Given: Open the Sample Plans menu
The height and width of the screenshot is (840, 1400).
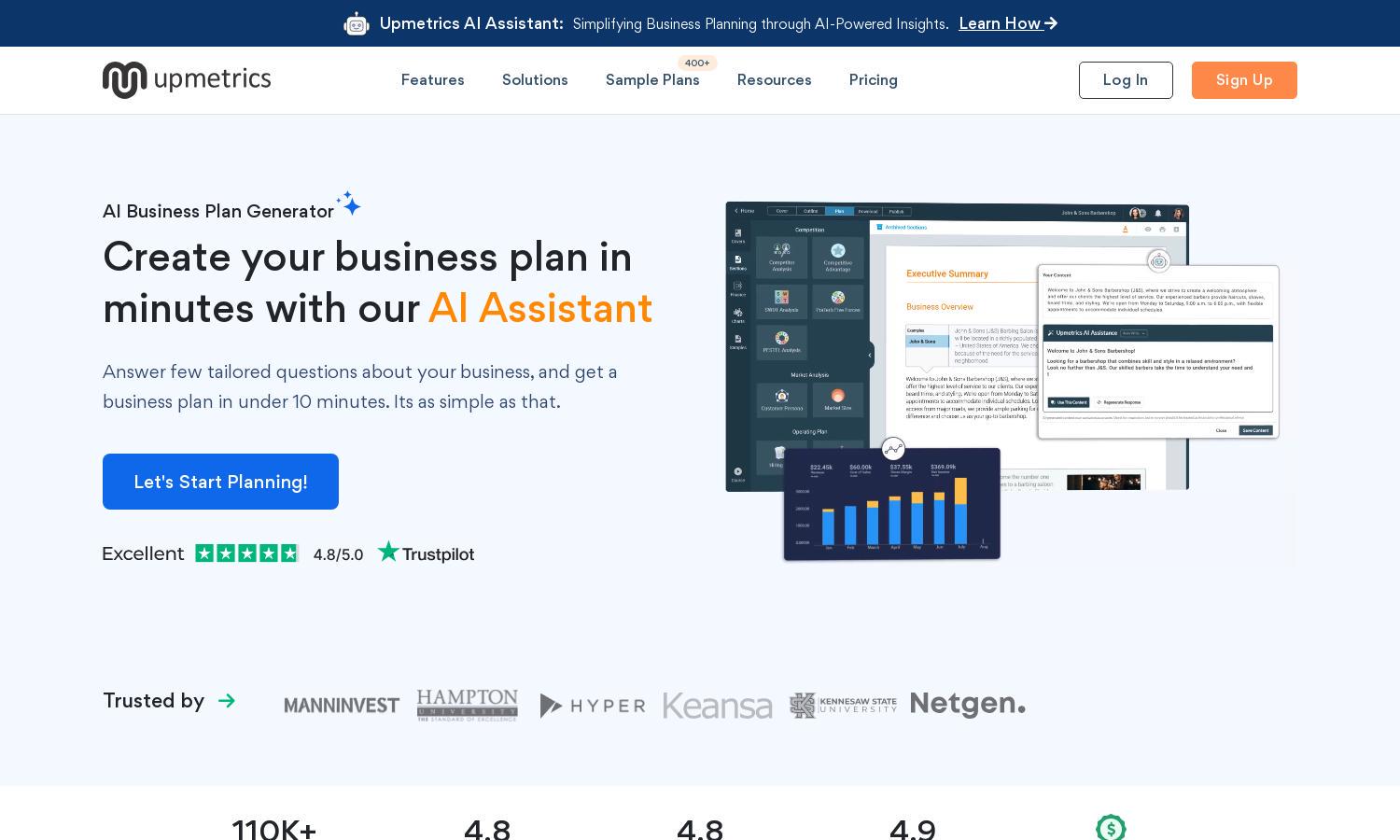Looking at the screenshot, I should (652, 80).
